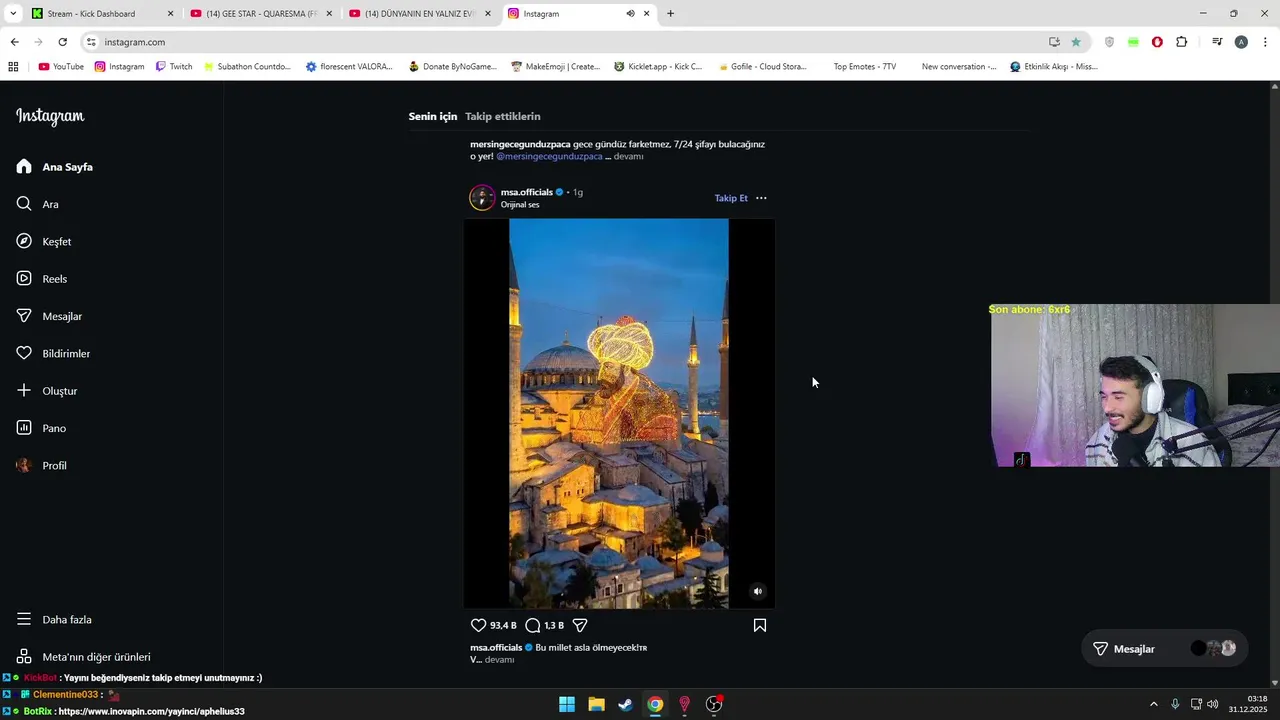Open the tab search dropdown arrow

pyautogui.click(x=13, y=14)
